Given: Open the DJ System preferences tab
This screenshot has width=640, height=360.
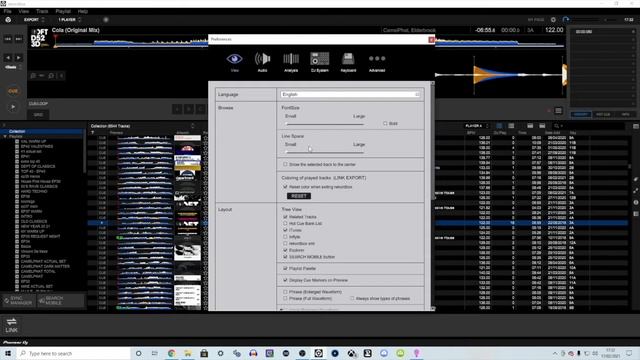Looking at the screenshot, I should pyautogui.click(x=320, y=62).
